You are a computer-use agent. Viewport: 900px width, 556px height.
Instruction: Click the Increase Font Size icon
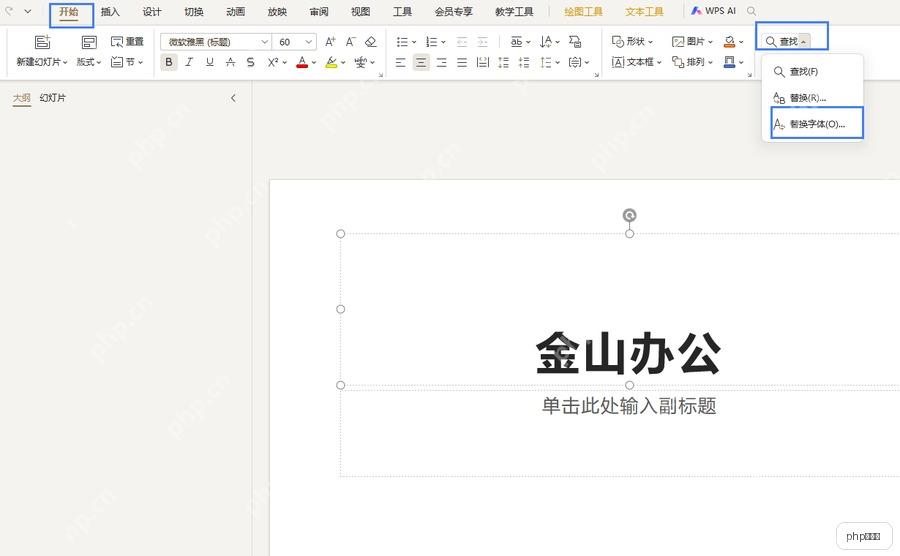pos(330,42)
